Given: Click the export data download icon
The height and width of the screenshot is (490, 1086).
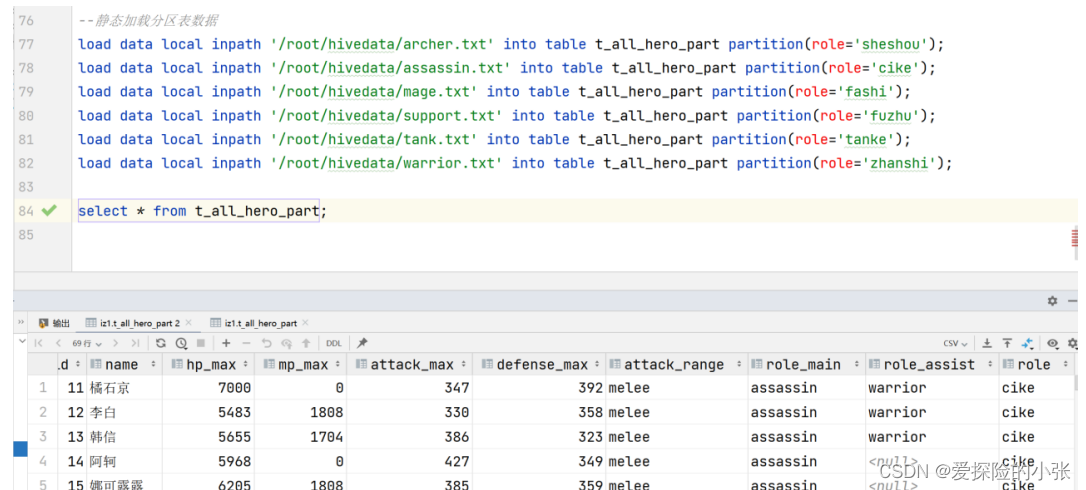Looking at the screenshot, I should tap(988, 343).
